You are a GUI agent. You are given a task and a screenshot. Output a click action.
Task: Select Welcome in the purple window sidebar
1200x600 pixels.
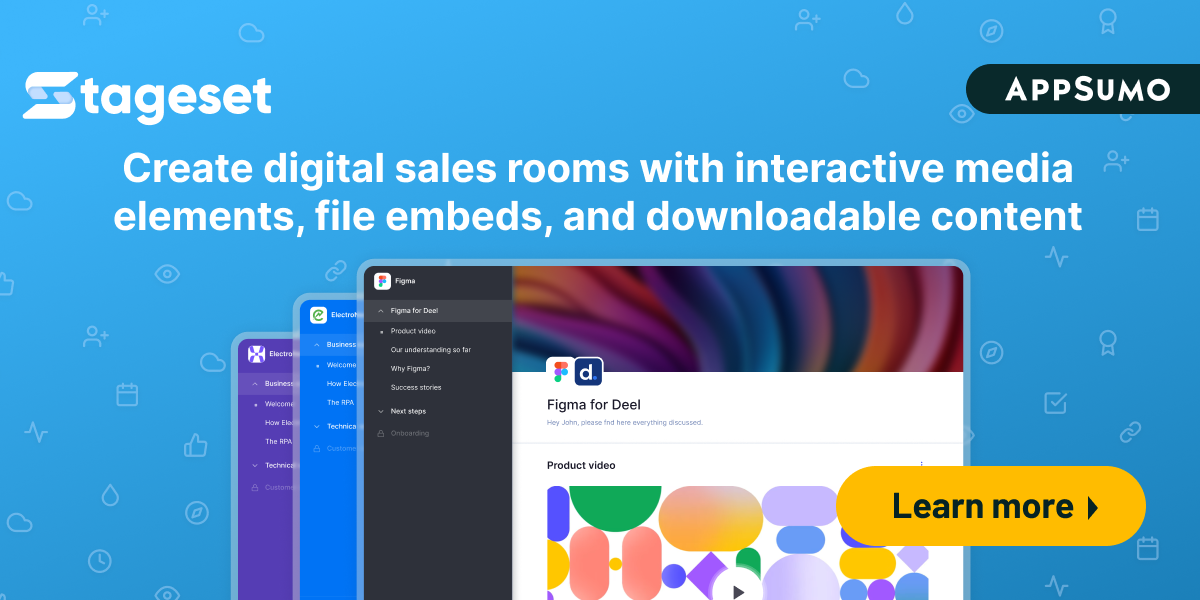click(x=279, y=404)
